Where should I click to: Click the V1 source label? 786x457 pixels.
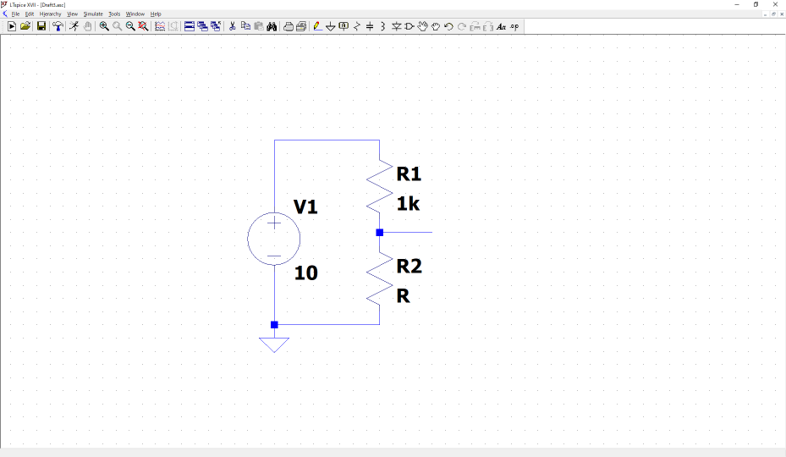pyautogui.click(x=305, y=206)
